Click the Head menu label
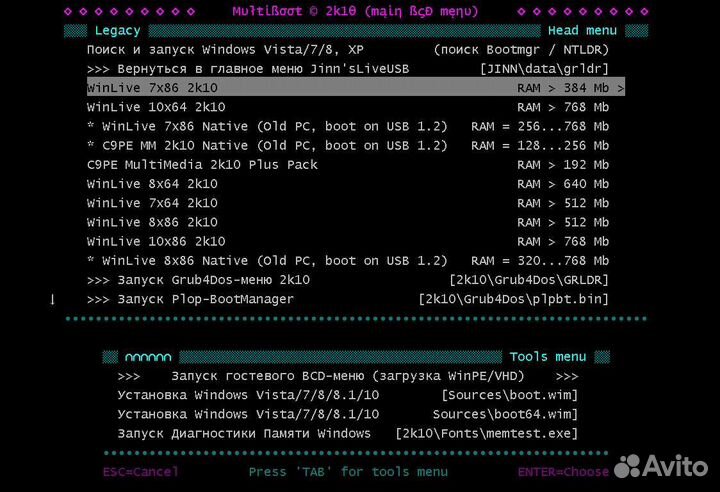Viewport: 720px width, 492px height. [582, 30]
